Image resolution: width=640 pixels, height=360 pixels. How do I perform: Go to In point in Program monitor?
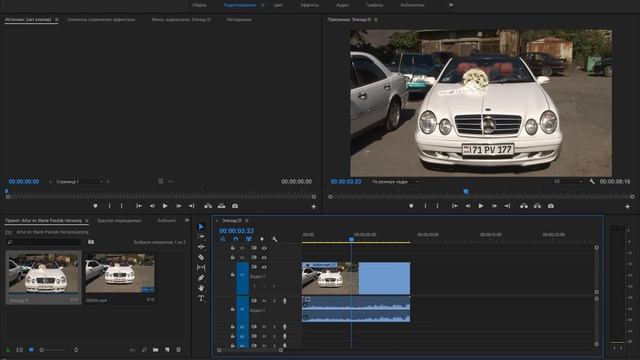click(x=455, y=206)
